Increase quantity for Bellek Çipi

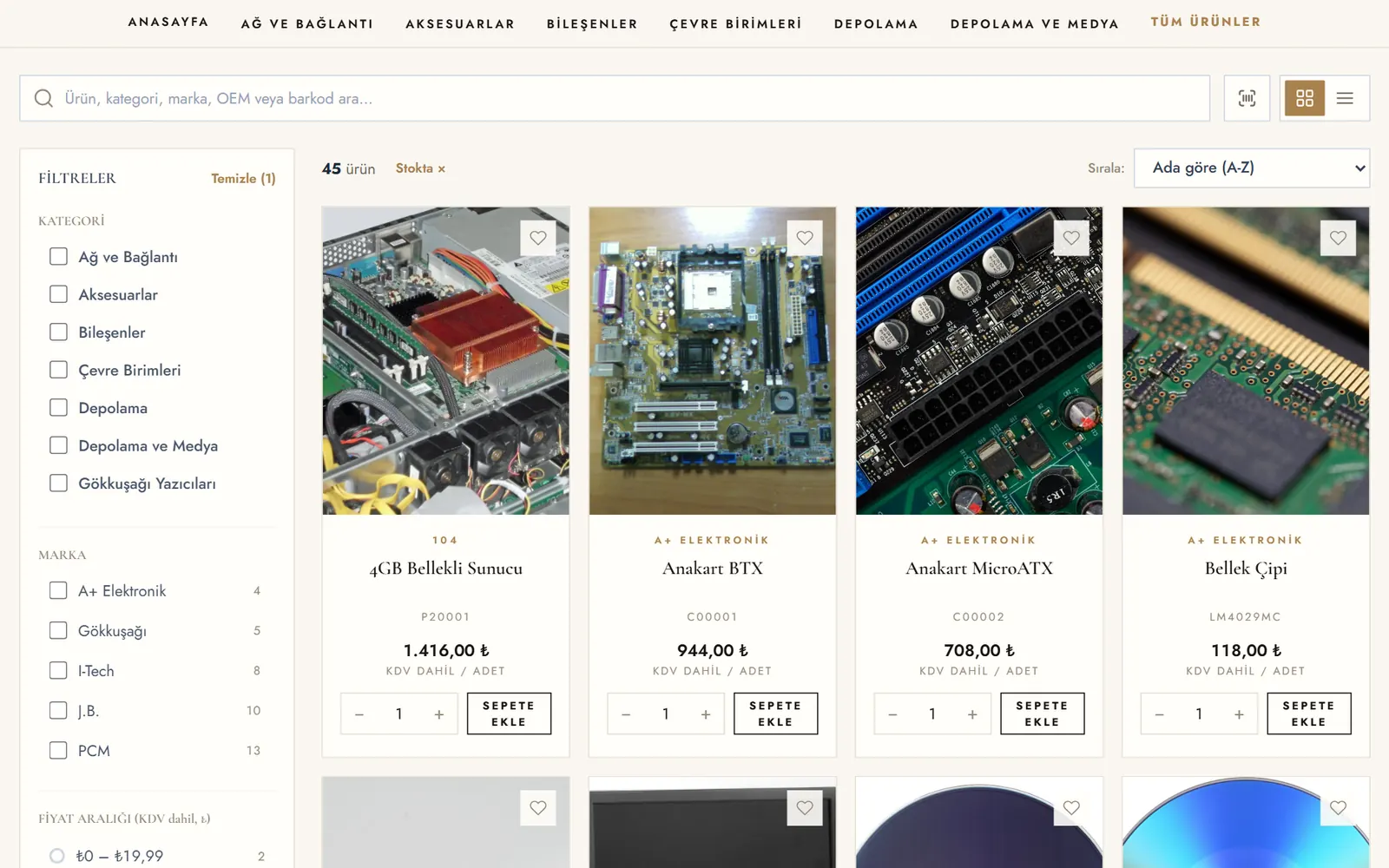(x=1239, y=714)
